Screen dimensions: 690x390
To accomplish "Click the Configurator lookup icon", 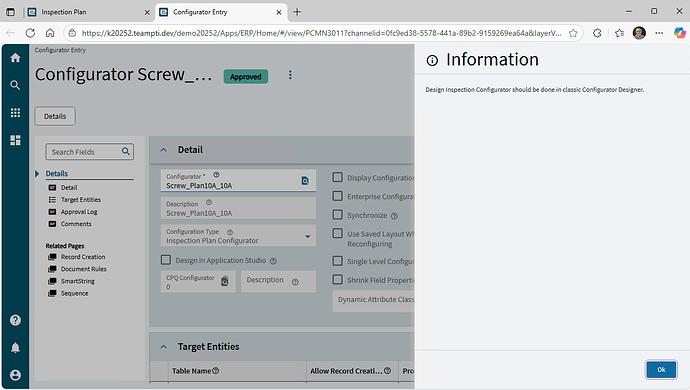I will [x=305, y=180].
